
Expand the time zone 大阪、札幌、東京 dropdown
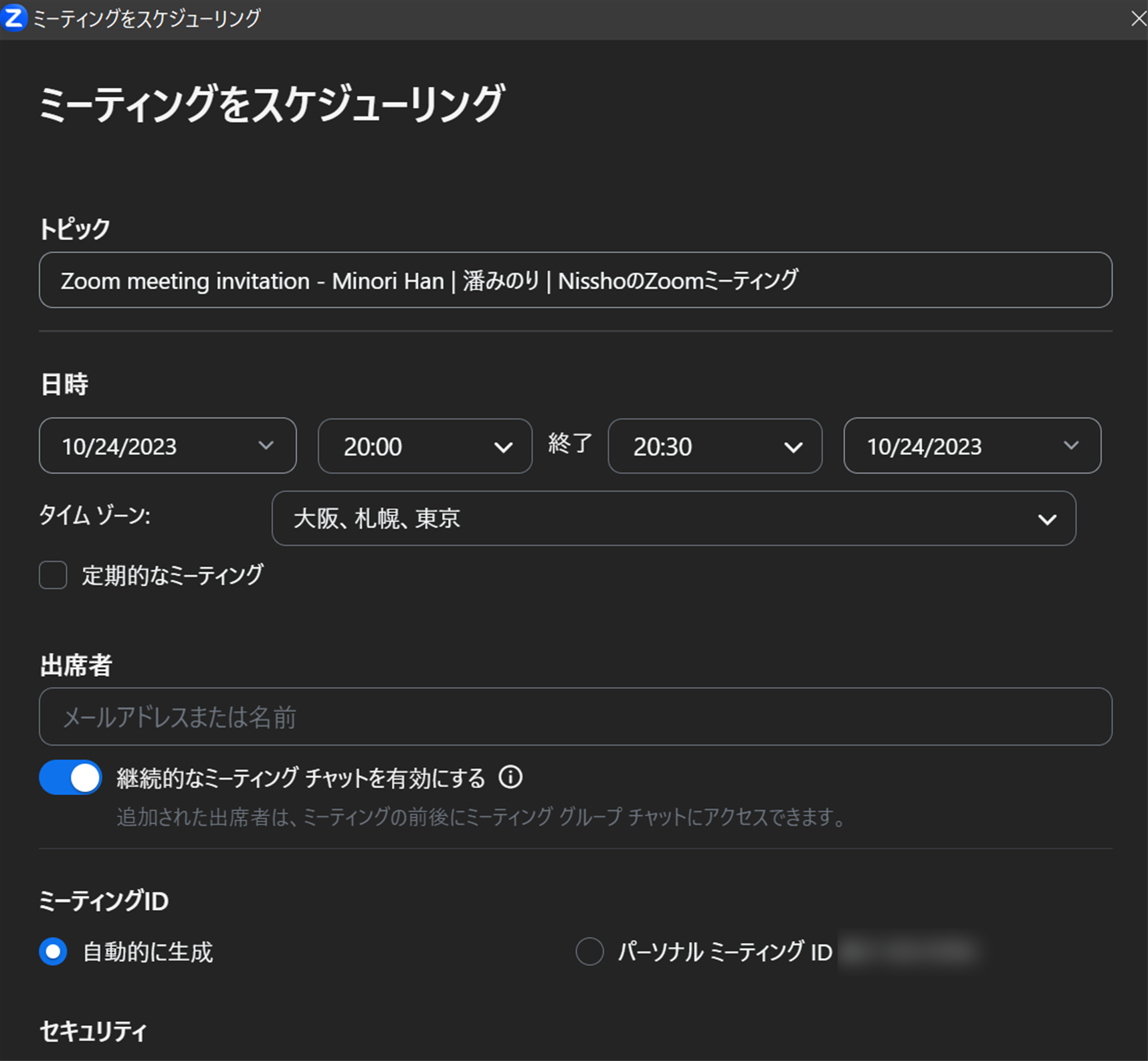click(x=674, y=518)
